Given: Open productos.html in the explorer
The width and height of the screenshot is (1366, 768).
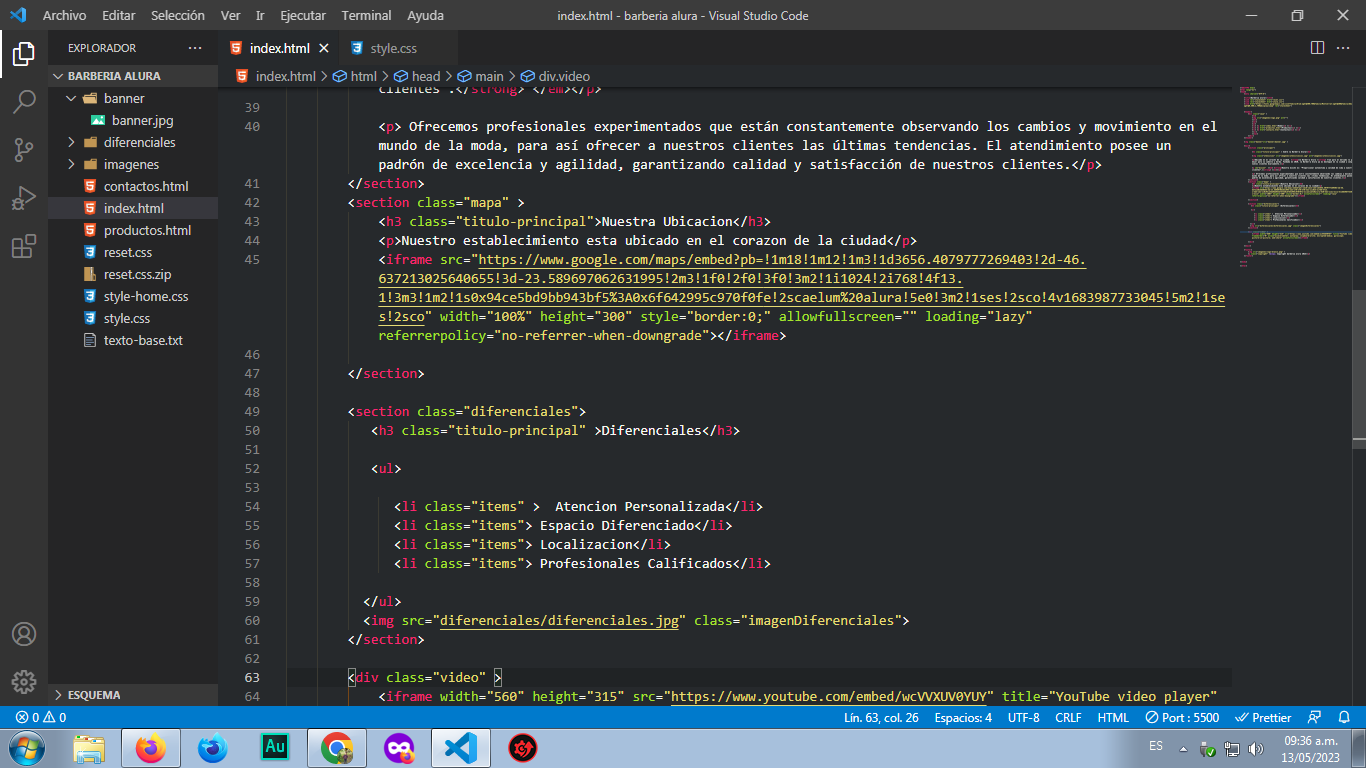Looking at the screenshot, I should click(x=133, y=230).
